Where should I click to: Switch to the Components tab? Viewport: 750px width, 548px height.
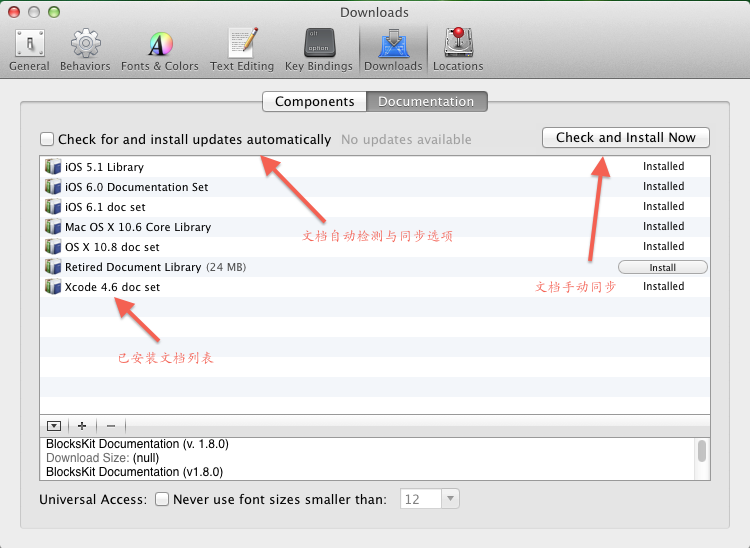pyautogui.click(x=314, y=101)
